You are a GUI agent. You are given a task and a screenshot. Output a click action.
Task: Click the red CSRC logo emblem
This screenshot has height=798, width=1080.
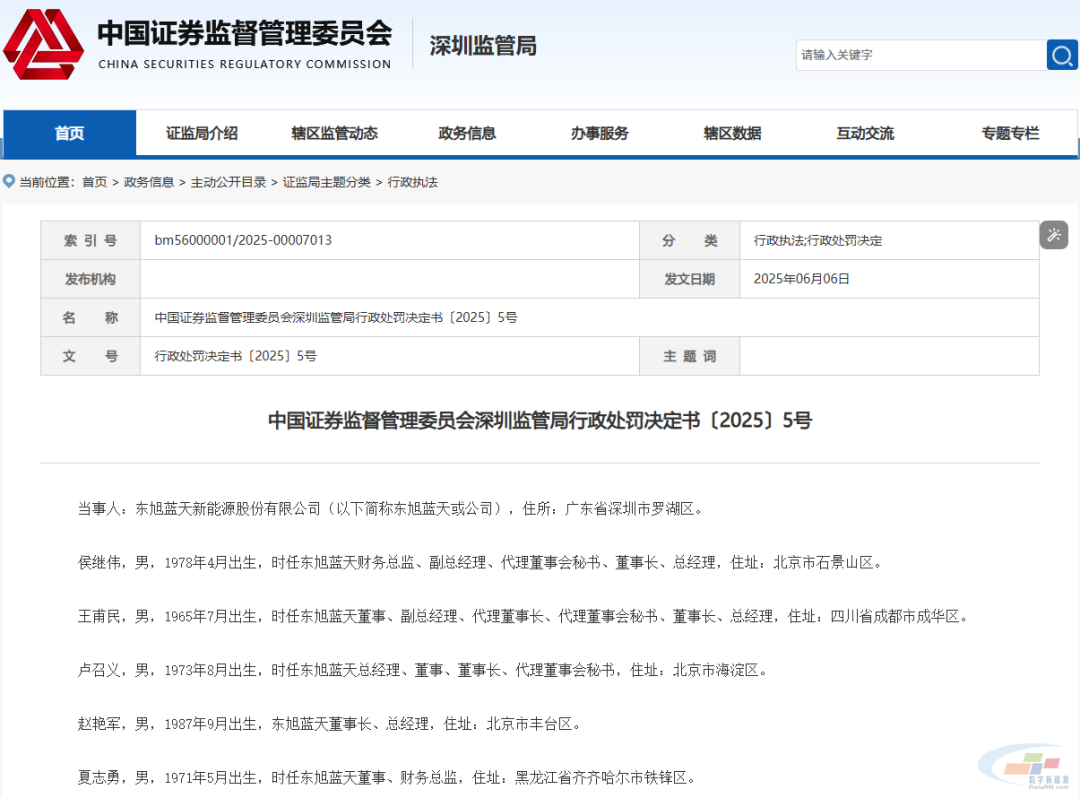click(x=43, y=44)
